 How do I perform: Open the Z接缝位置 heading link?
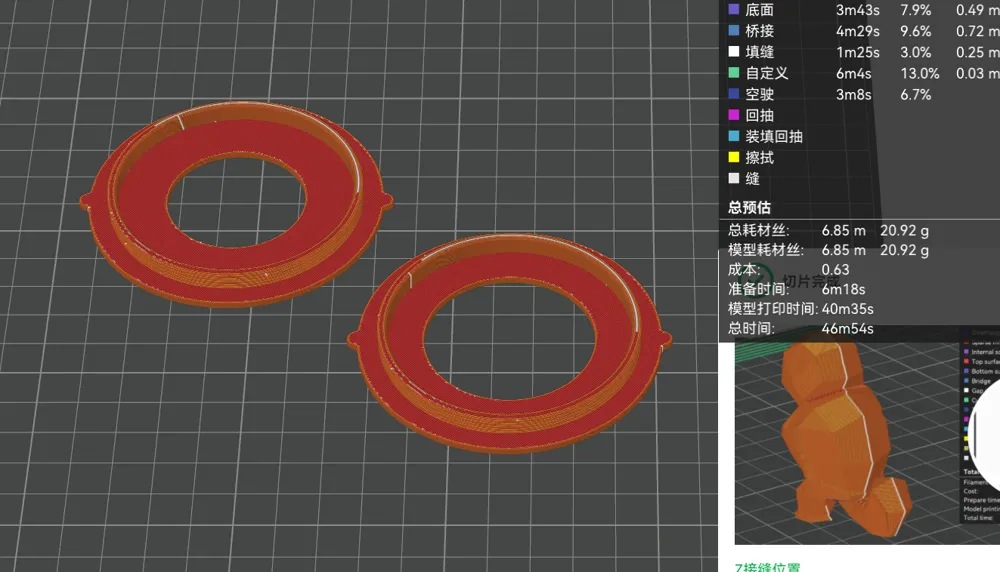point(767,567)
